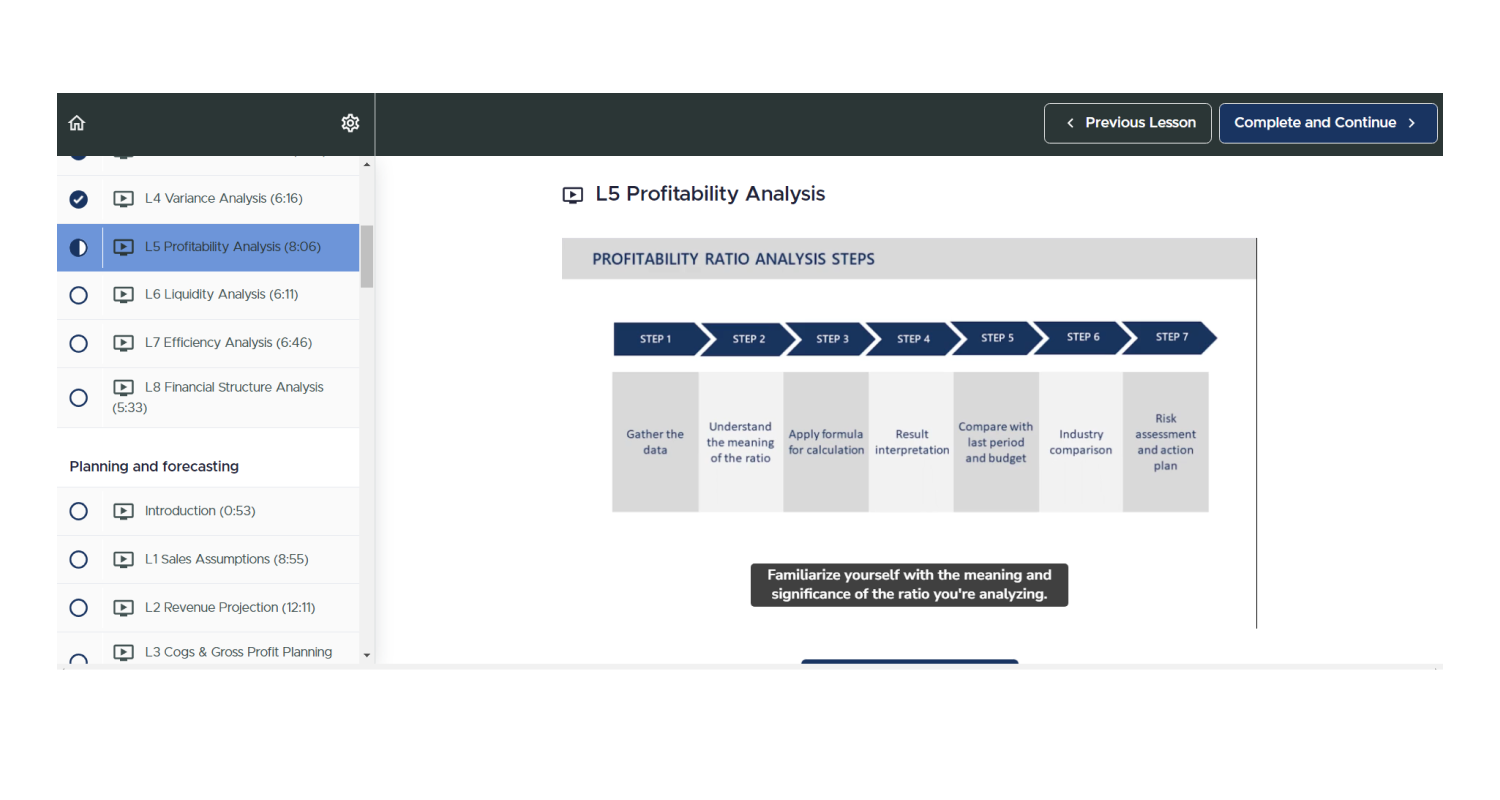Click the video icon beside L1 Sales Assumptions
The width and height of the screenshot is (1500, 800).
tap(123, 559)
